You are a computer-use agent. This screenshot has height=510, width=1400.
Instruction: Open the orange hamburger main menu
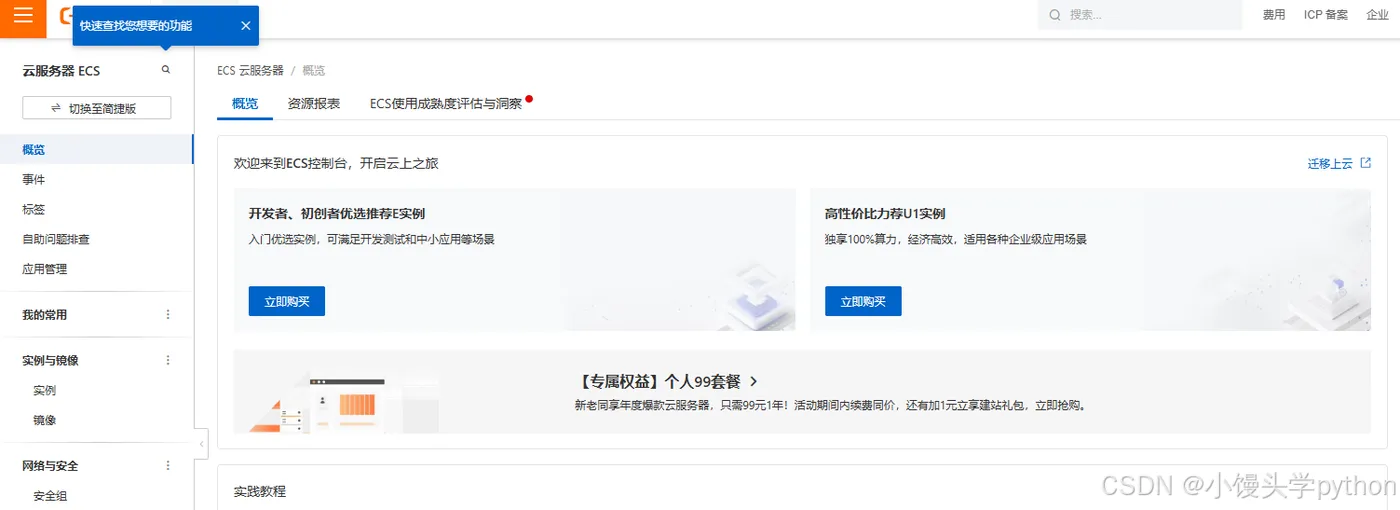click(x=23, y=15)
